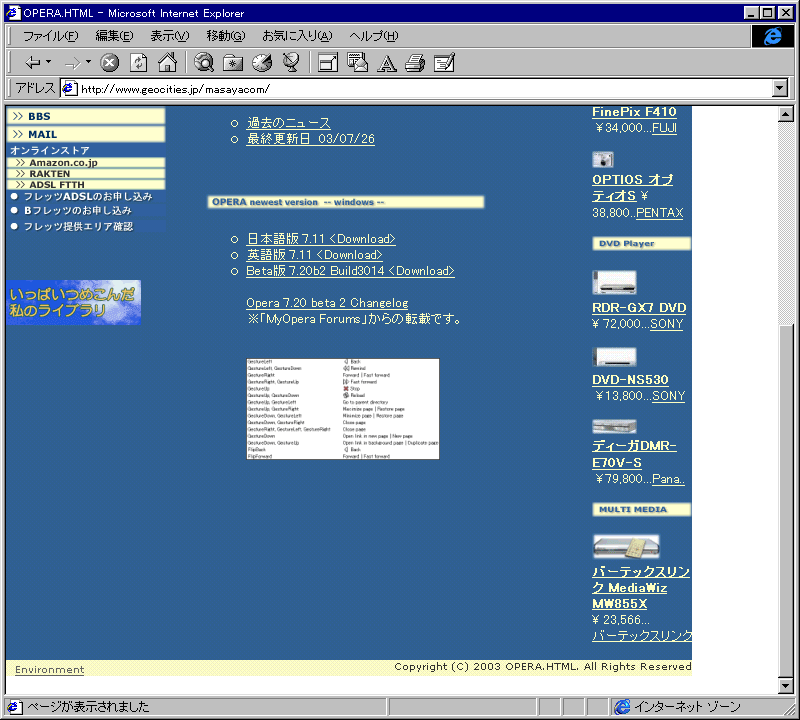Image resolution: width=800 pixels, height=720 pixels.
Task: Click the 私のライブラリ banner image
Action: pyautogui.click(x=74, y=303)
